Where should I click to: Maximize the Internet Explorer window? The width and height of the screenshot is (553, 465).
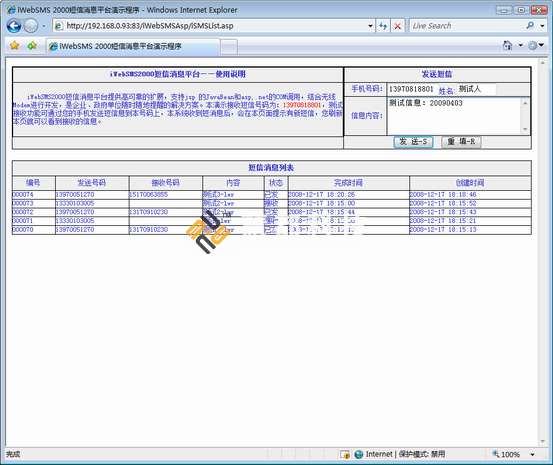pyautogui.click(x=522, y=10)
